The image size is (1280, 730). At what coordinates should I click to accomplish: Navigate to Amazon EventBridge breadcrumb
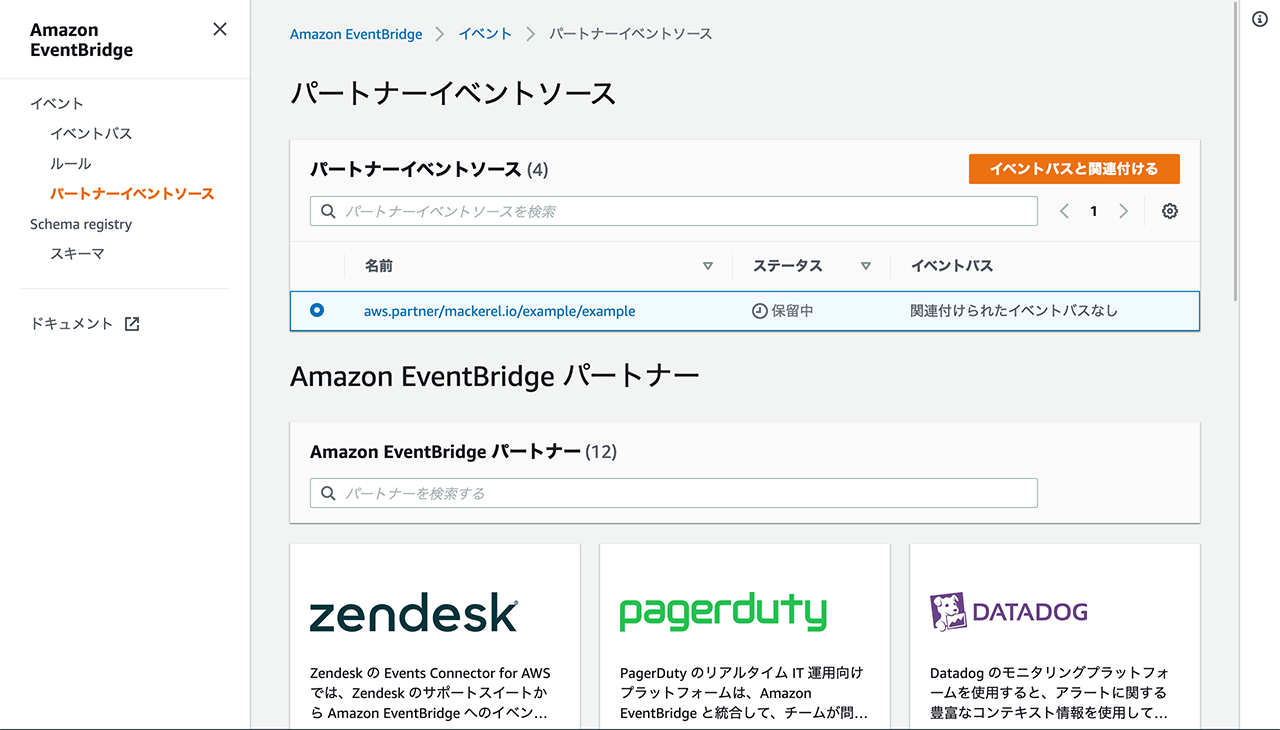click(356, 34)
